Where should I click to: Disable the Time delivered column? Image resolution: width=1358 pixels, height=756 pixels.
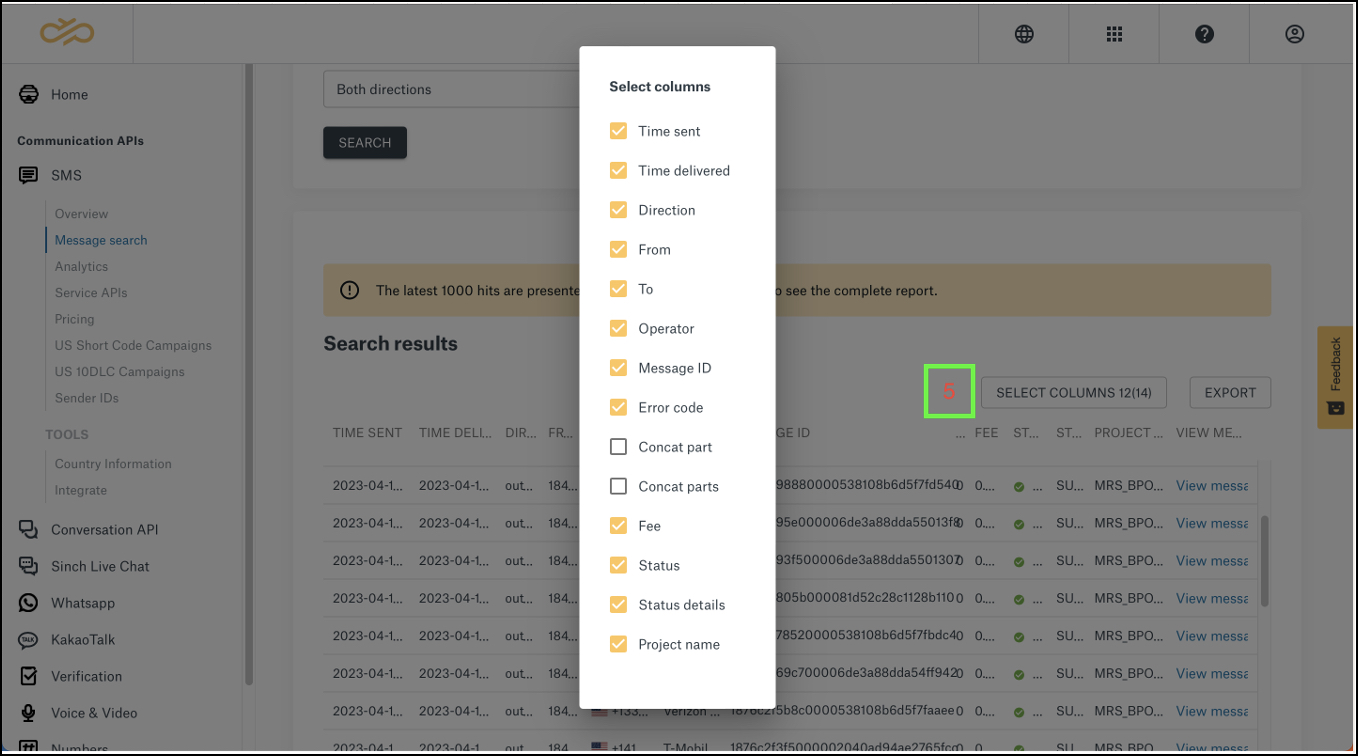coord(618,170)
